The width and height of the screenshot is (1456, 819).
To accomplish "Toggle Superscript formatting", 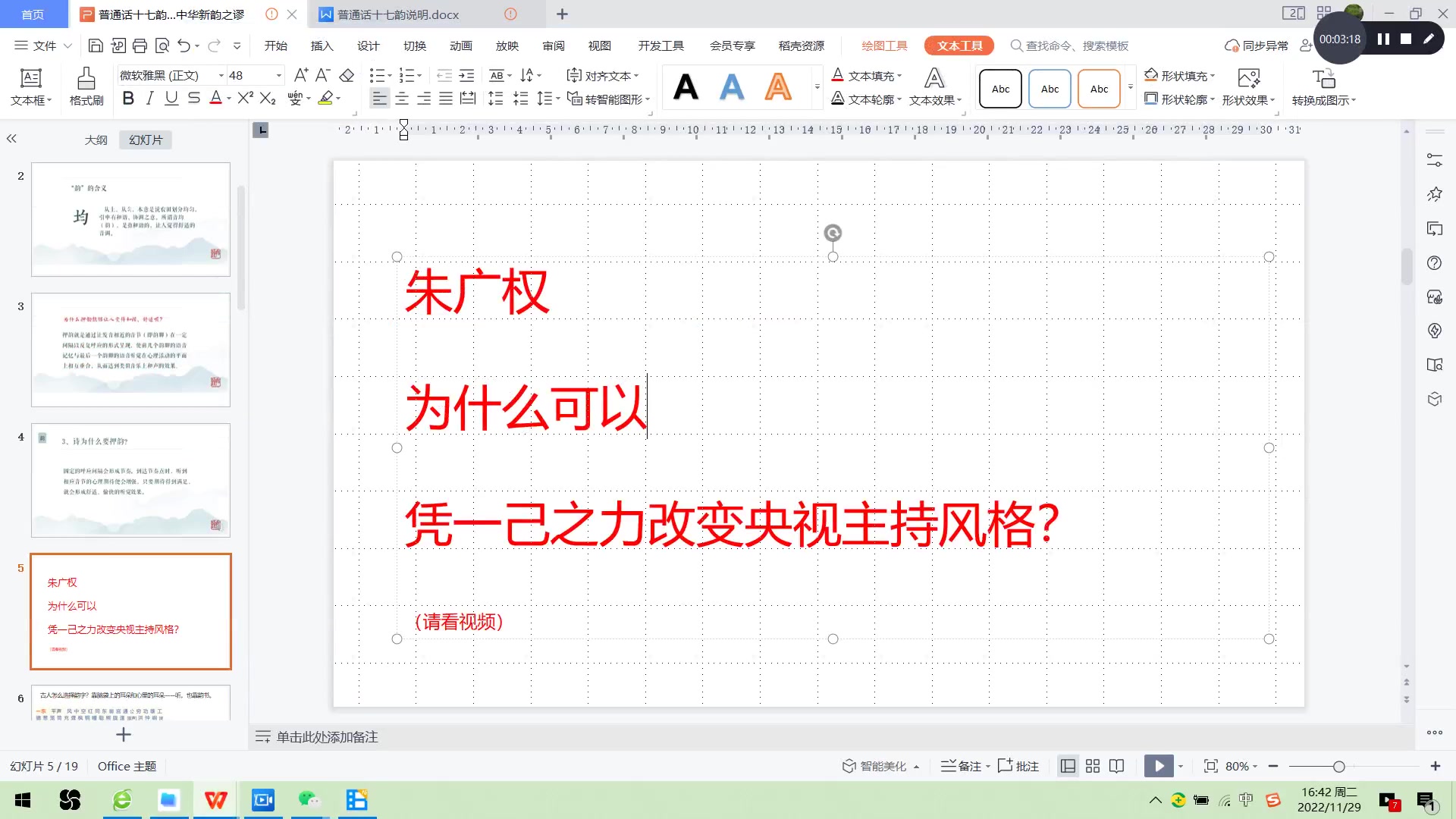I will click(245, 98).
